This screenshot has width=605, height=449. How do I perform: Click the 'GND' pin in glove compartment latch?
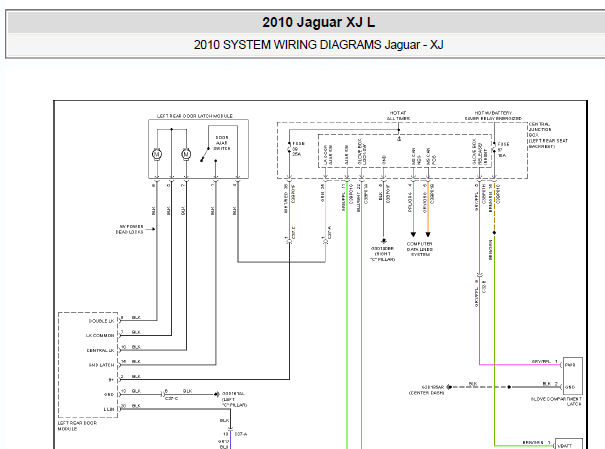point(570,387)
